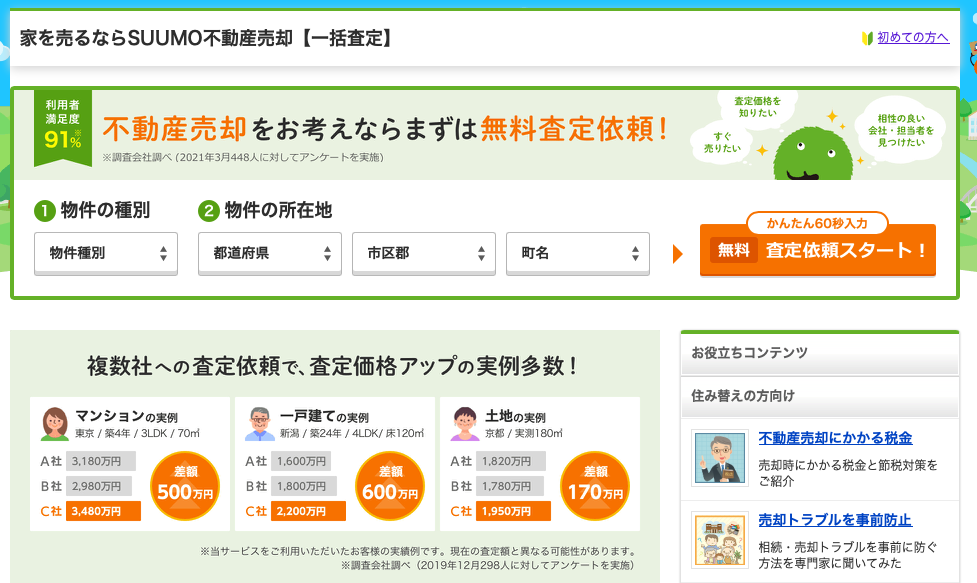This screenshot has width=977, height=583.
Task: Click the すぐ売りたい speech bubble
Action: 723,142
